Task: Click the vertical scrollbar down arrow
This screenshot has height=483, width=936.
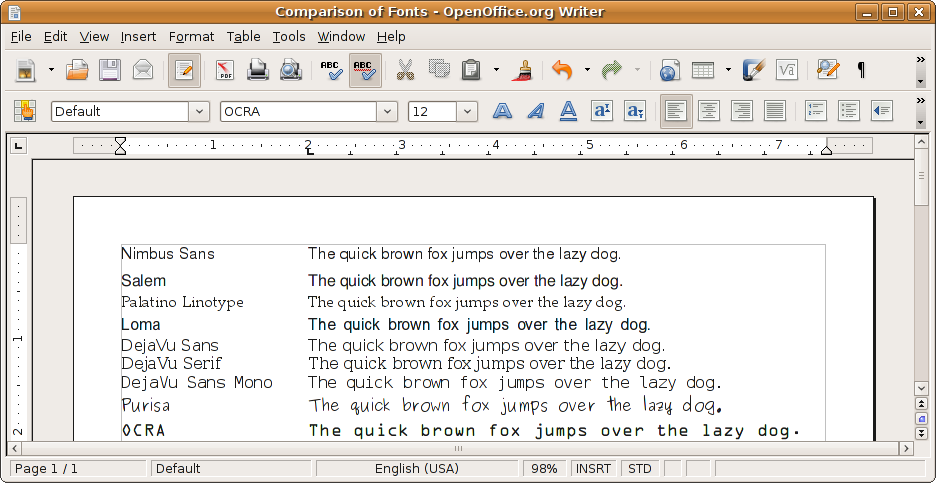Action: point(921,388)
